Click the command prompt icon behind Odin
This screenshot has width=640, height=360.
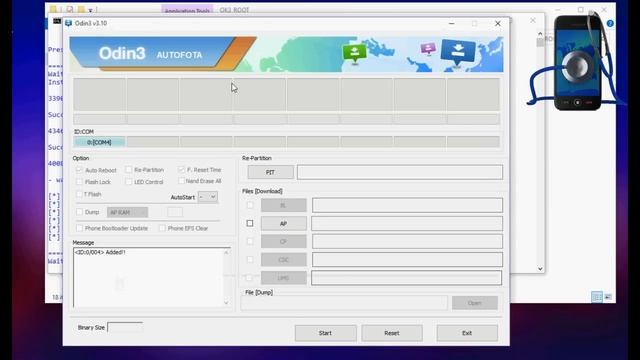pyautogui.click(x=57, y=21)
